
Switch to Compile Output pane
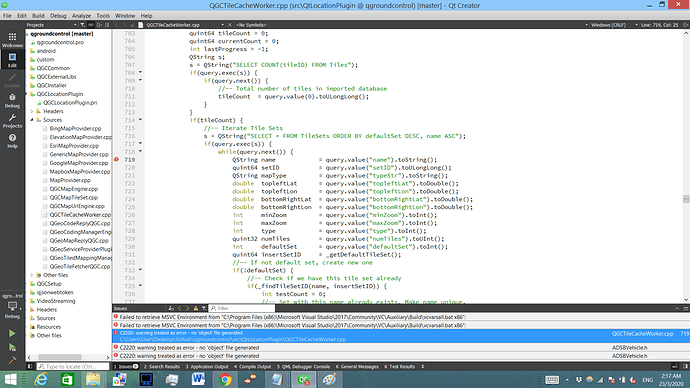tap(253, 366)
